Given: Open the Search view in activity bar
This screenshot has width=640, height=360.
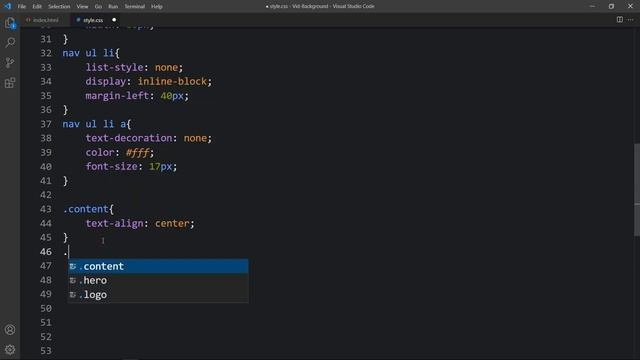Looking at the screenshot, I should tap(10, 42).
